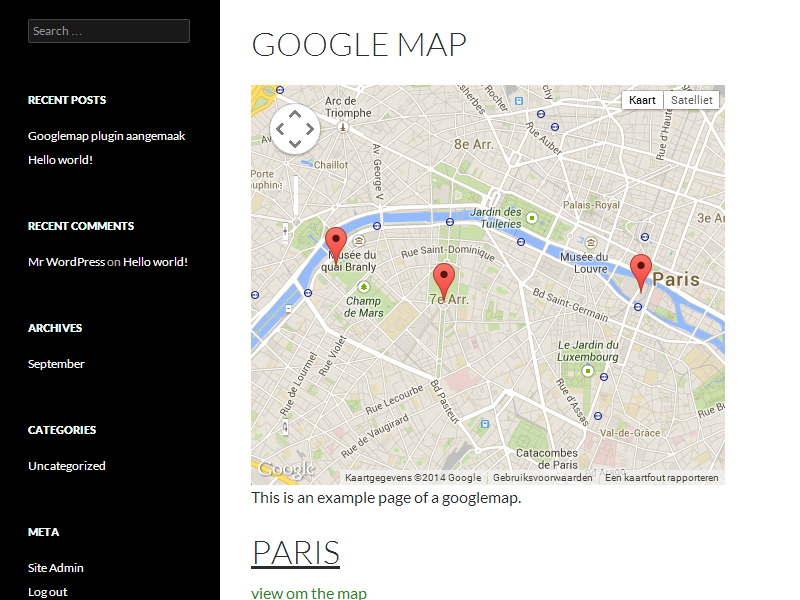The image size is (800, 600).
Task: Click the pan down arrow on map
Action: click(295, 143)
